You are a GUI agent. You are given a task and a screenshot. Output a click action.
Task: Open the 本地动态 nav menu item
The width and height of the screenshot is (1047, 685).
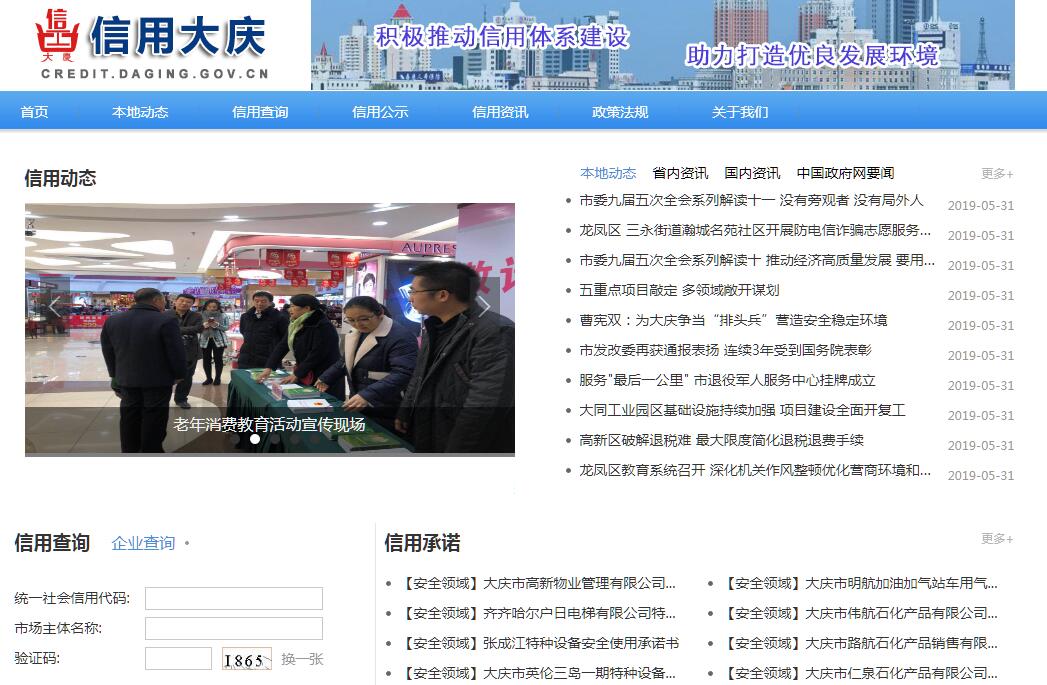click(140, 111)
